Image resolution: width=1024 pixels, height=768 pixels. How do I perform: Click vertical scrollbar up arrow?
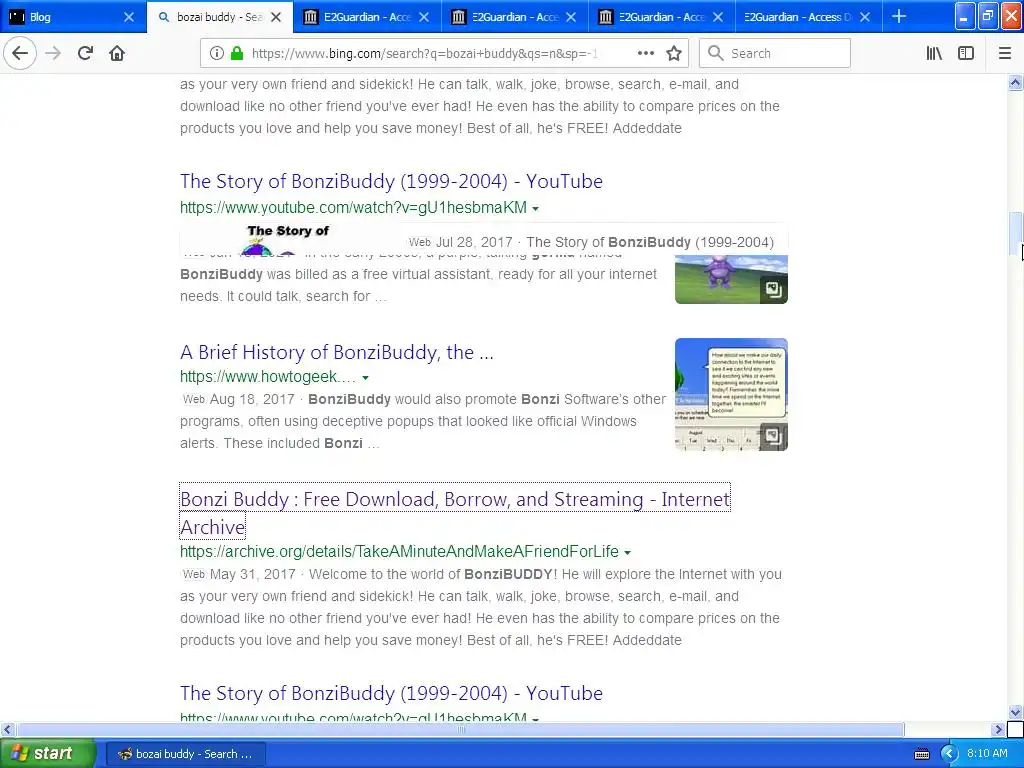[x=1015, y=82]
